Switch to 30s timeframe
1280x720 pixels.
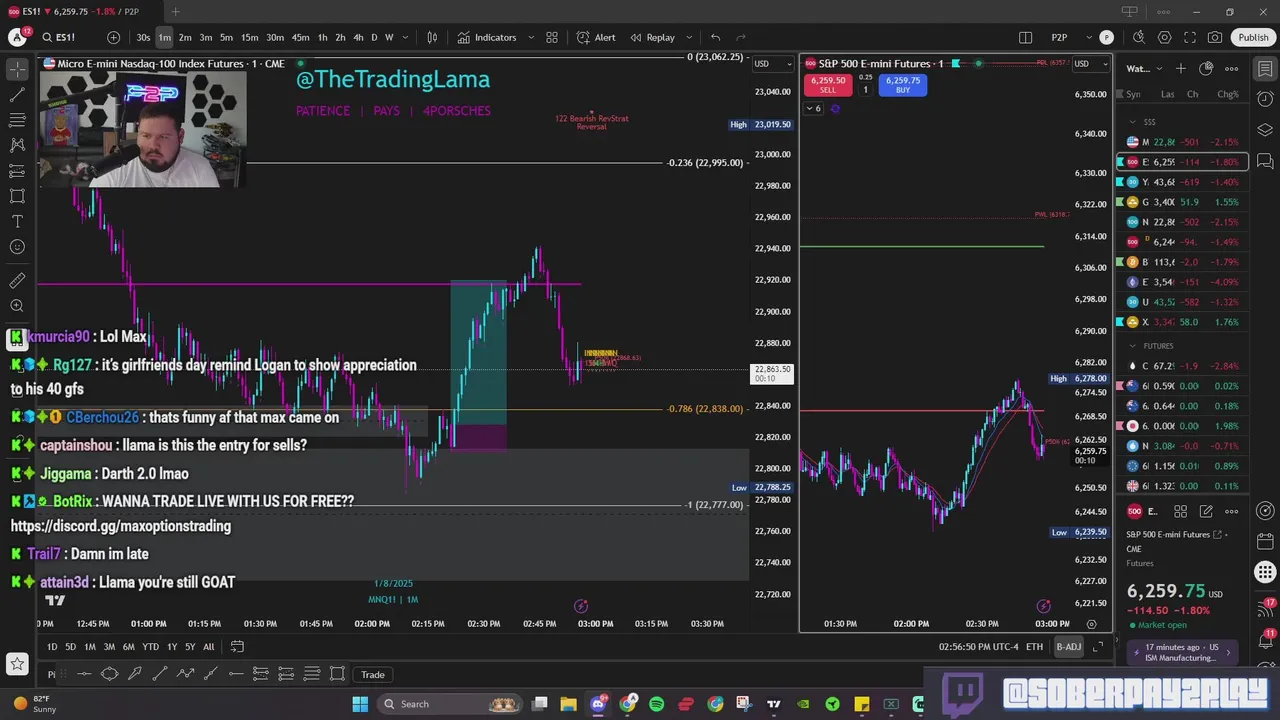pos(143,37)
